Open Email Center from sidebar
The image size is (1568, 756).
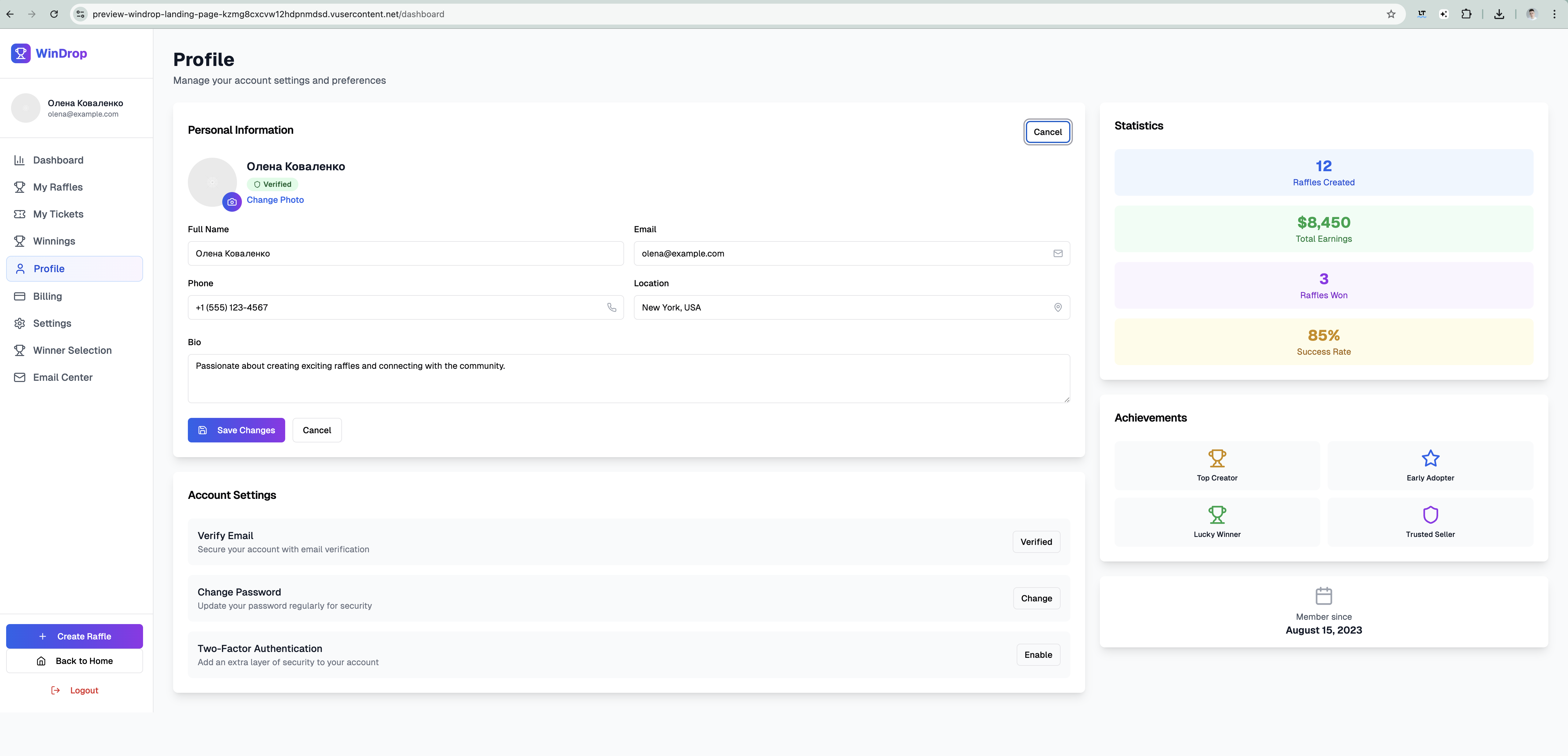63,377
